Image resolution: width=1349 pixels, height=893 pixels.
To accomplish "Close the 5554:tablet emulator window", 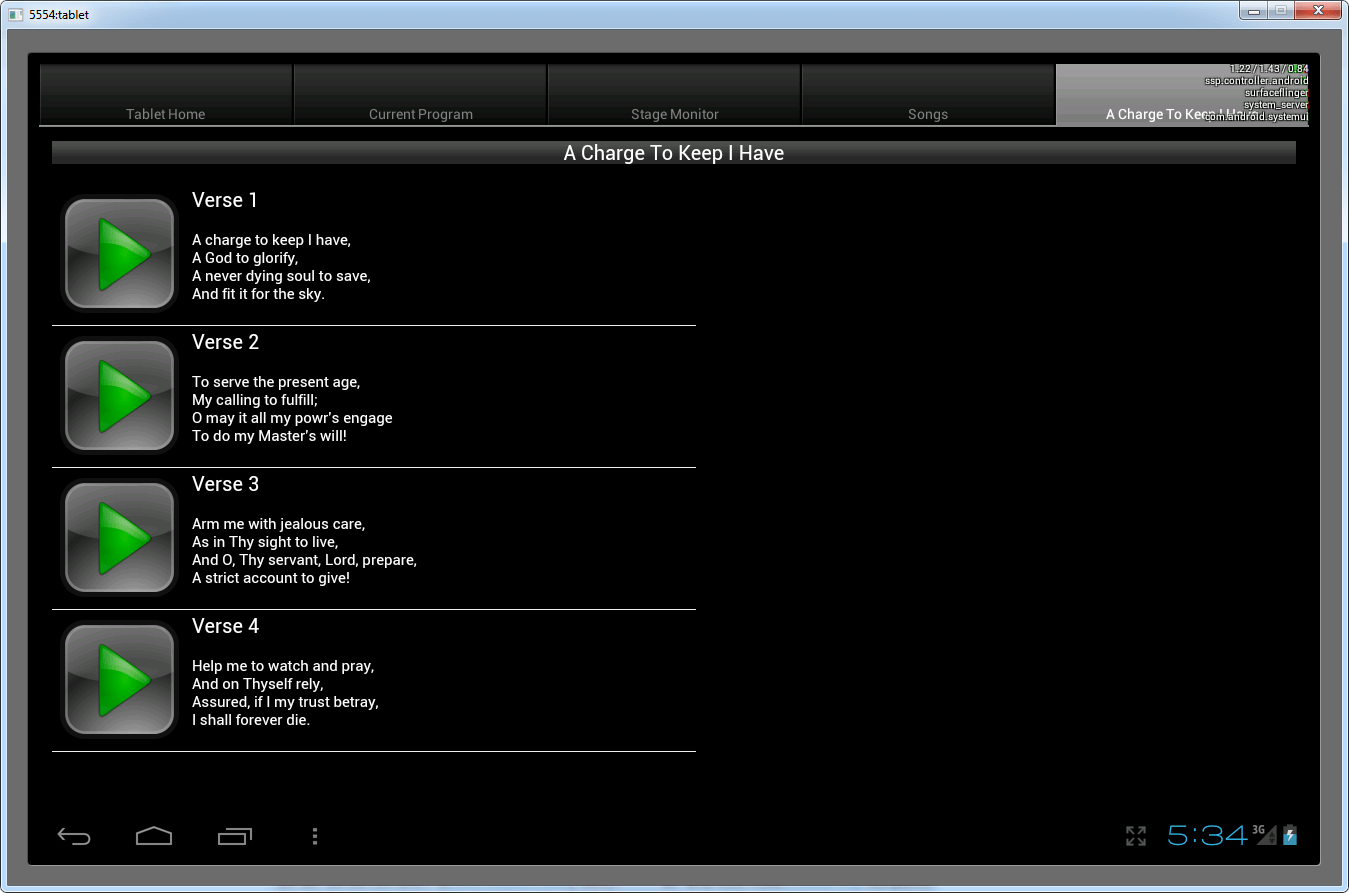I will (x=1318, y=11).
